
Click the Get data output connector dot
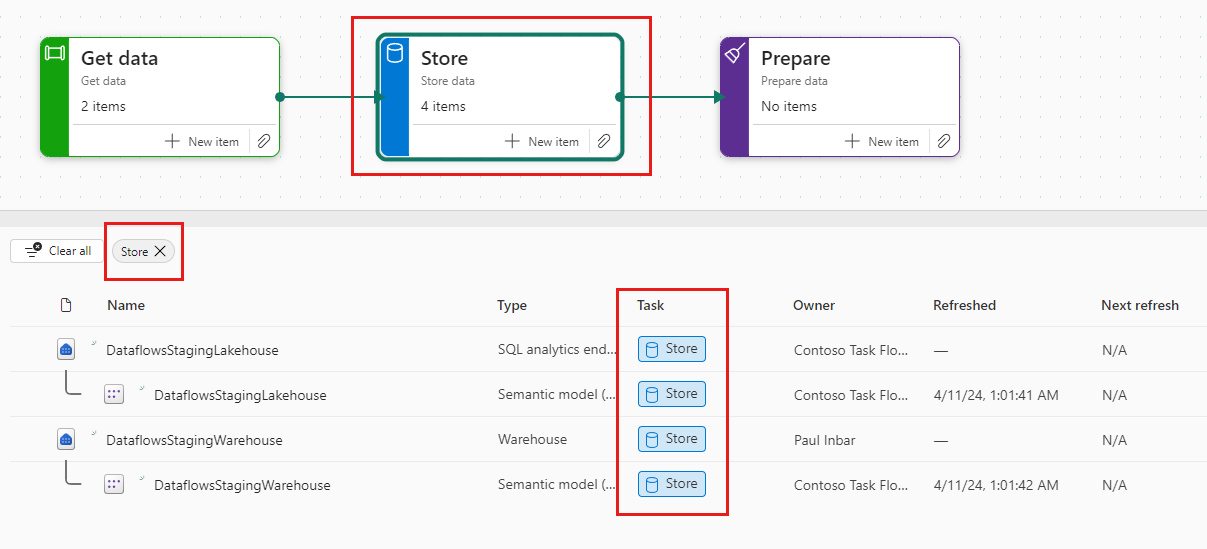(280, 97)
